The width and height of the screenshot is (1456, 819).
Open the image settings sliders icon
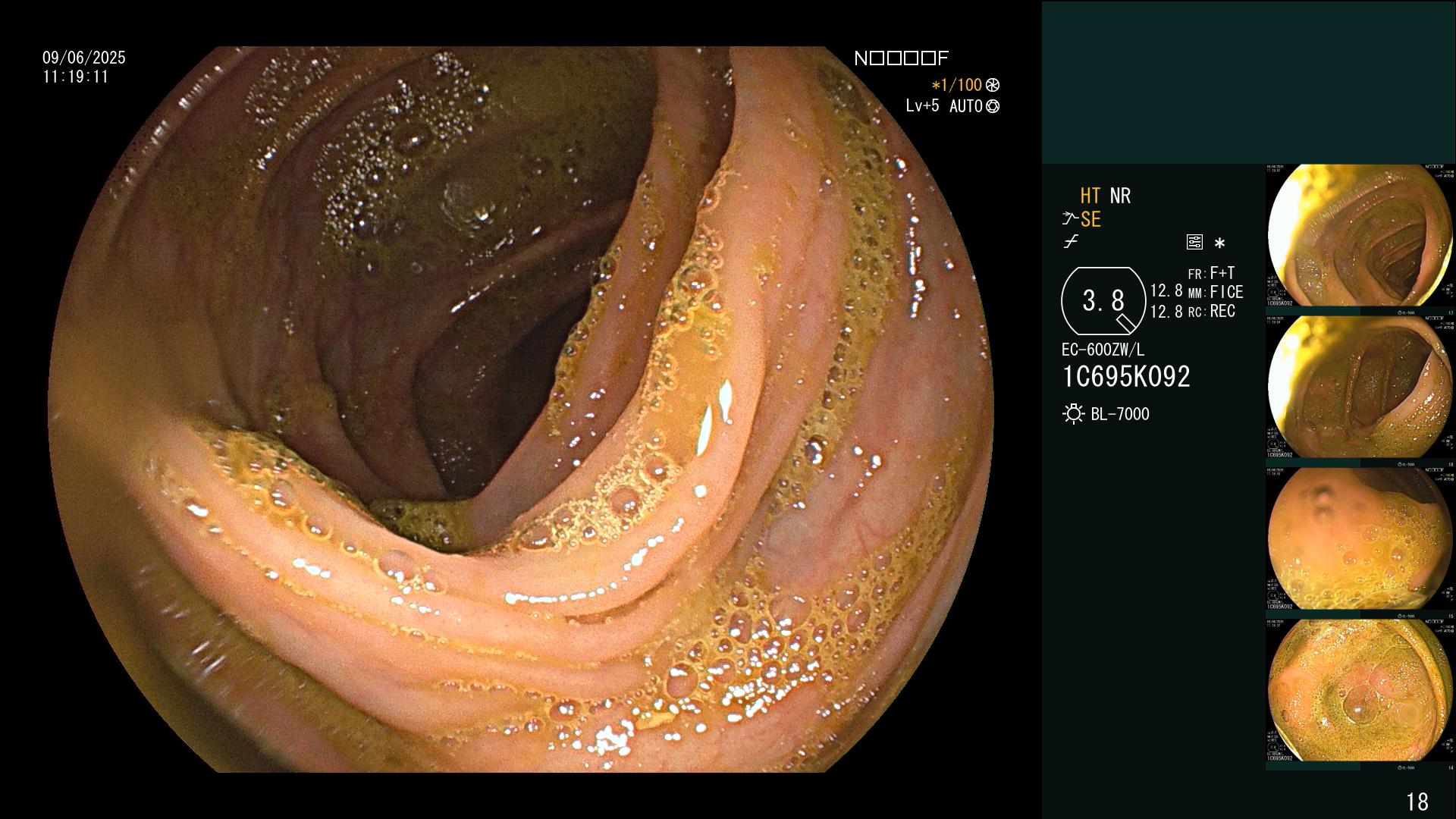1194,242
